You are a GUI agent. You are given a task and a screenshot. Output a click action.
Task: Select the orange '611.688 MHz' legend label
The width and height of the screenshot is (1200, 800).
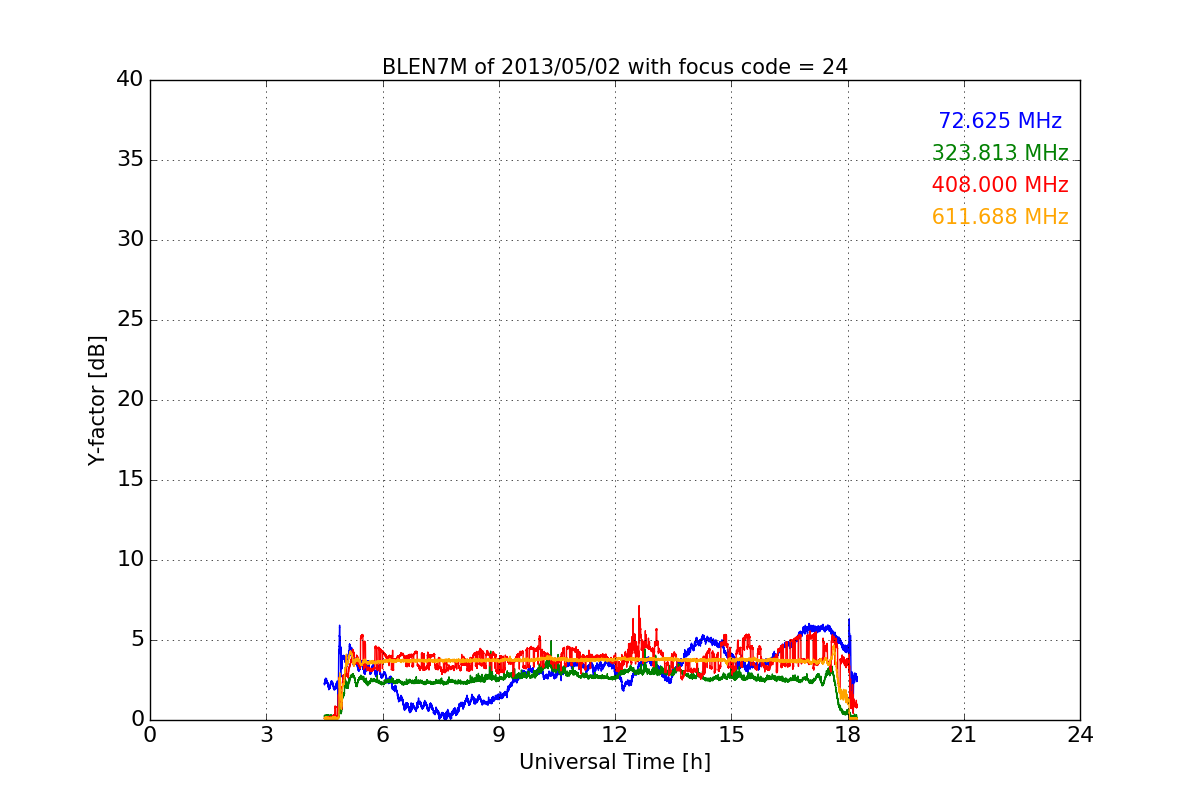click(1000, 217)
